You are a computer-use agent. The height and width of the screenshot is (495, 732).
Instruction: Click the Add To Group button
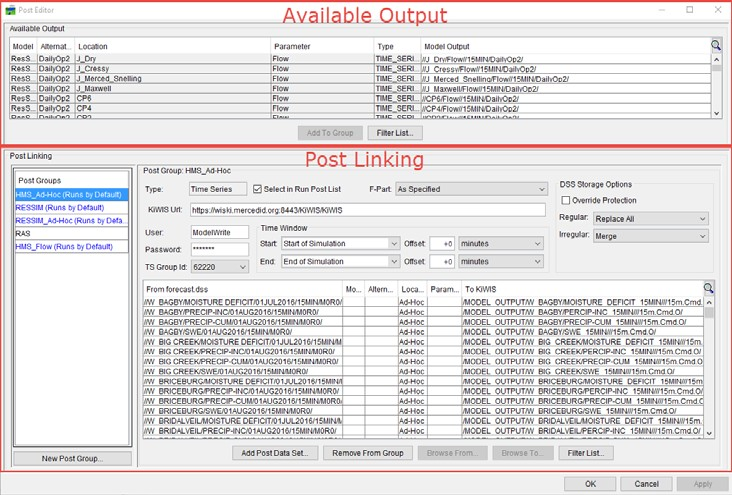tap(330, 133)
